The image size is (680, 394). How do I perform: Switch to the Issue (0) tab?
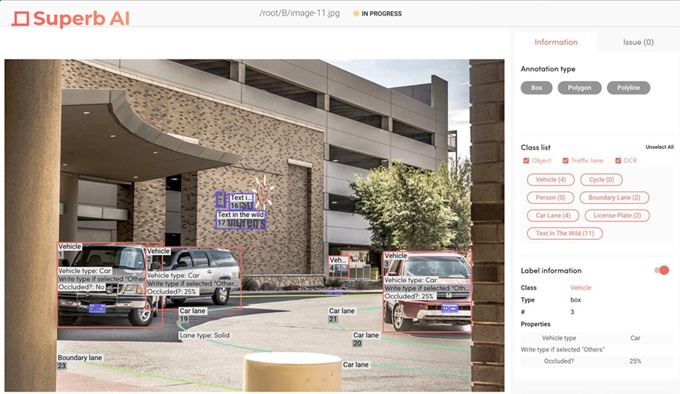coord(638,42)
